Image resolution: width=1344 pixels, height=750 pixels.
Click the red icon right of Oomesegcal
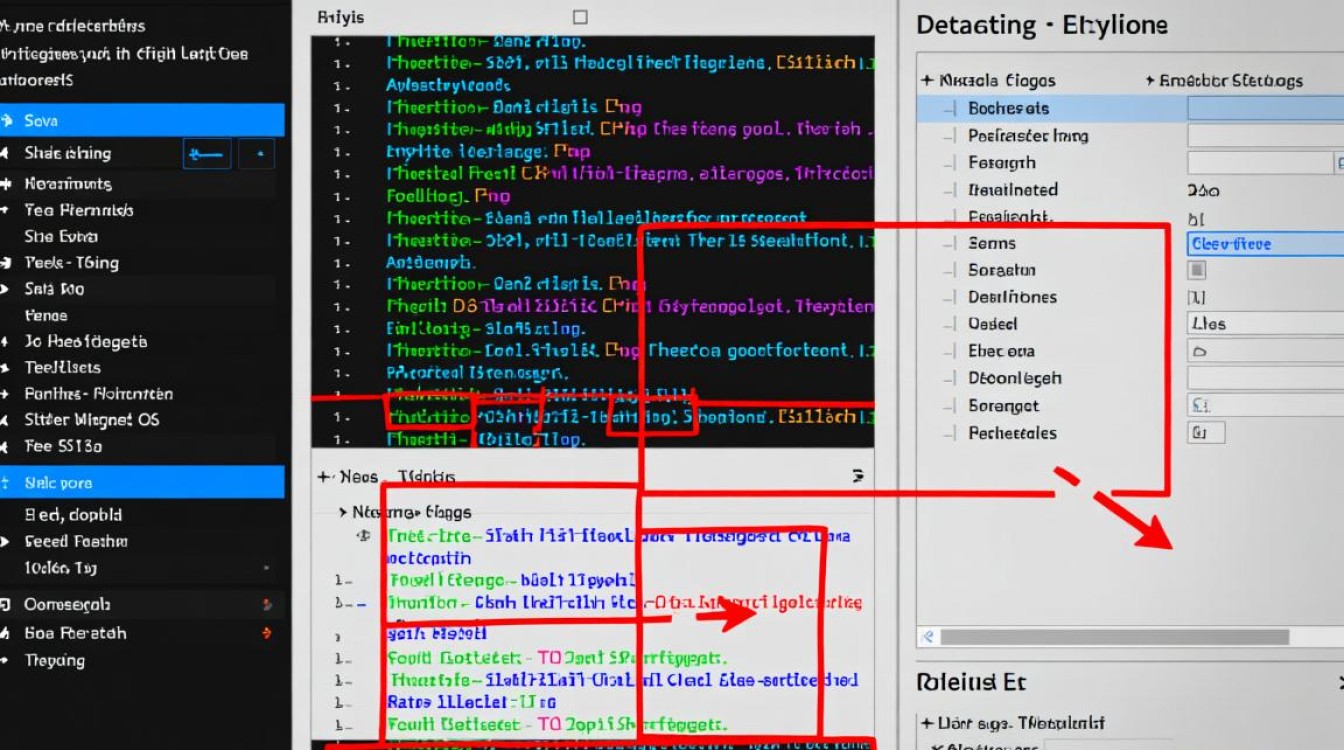point(266,605)
